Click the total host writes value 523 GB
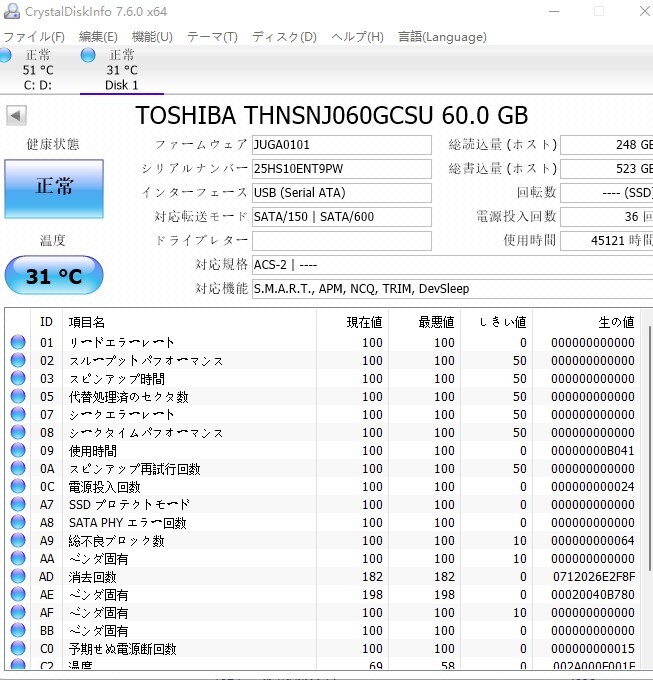This screenshot has width=653, height=680. pyautogui.click(x=607, y=169)
